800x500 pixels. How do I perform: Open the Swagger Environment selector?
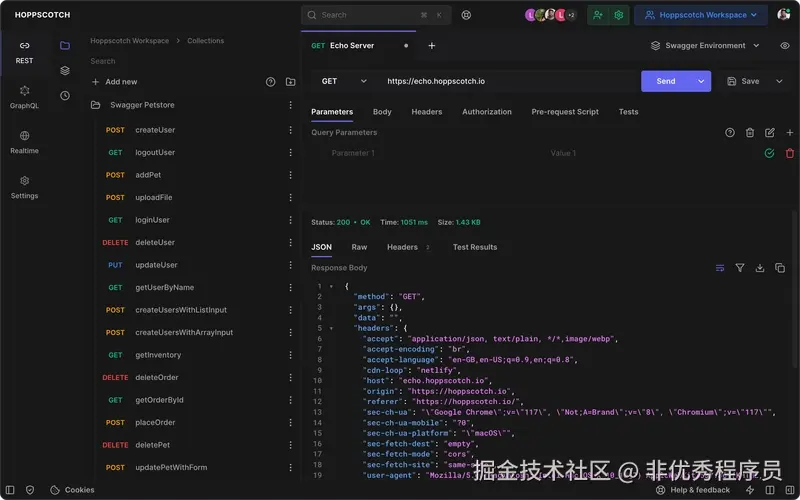click(x=705, y=45)
